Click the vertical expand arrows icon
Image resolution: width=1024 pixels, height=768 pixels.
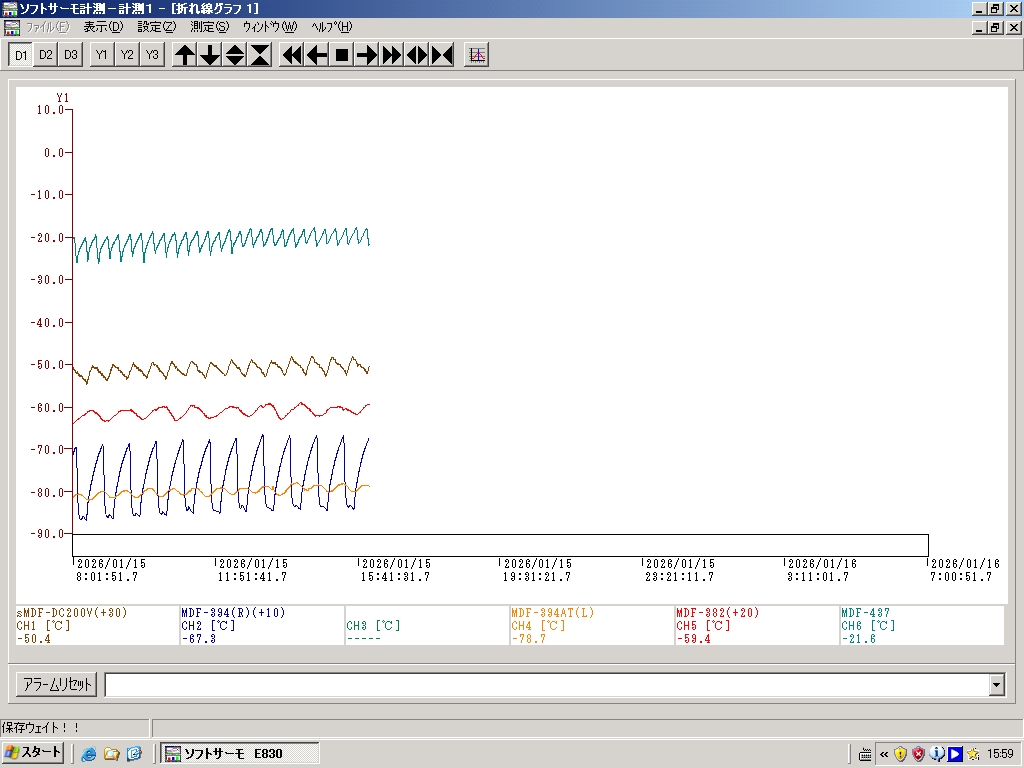pyautogui.click(x=235, y=55)
